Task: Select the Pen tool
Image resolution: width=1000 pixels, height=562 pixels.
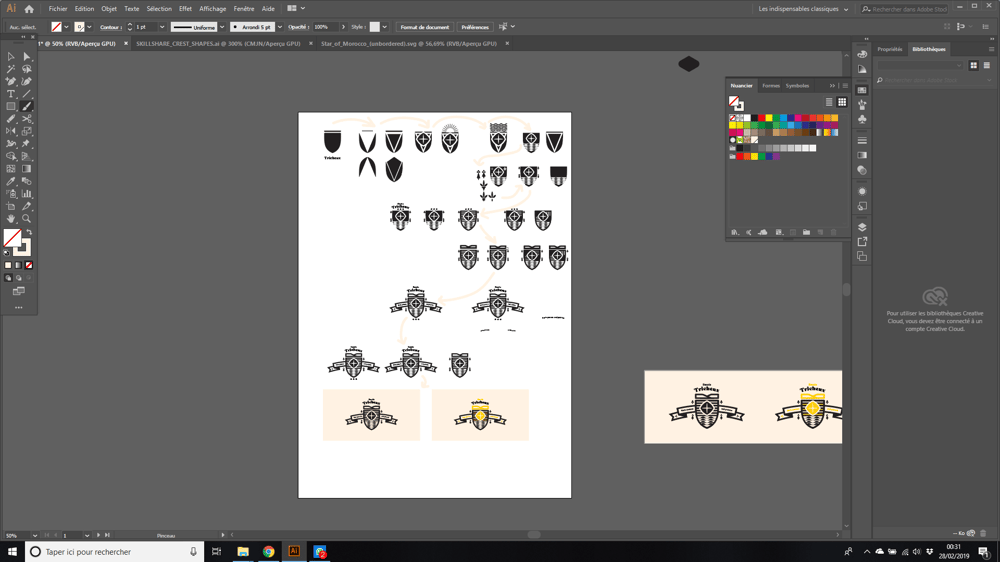Action: click(x=11, y=82)
